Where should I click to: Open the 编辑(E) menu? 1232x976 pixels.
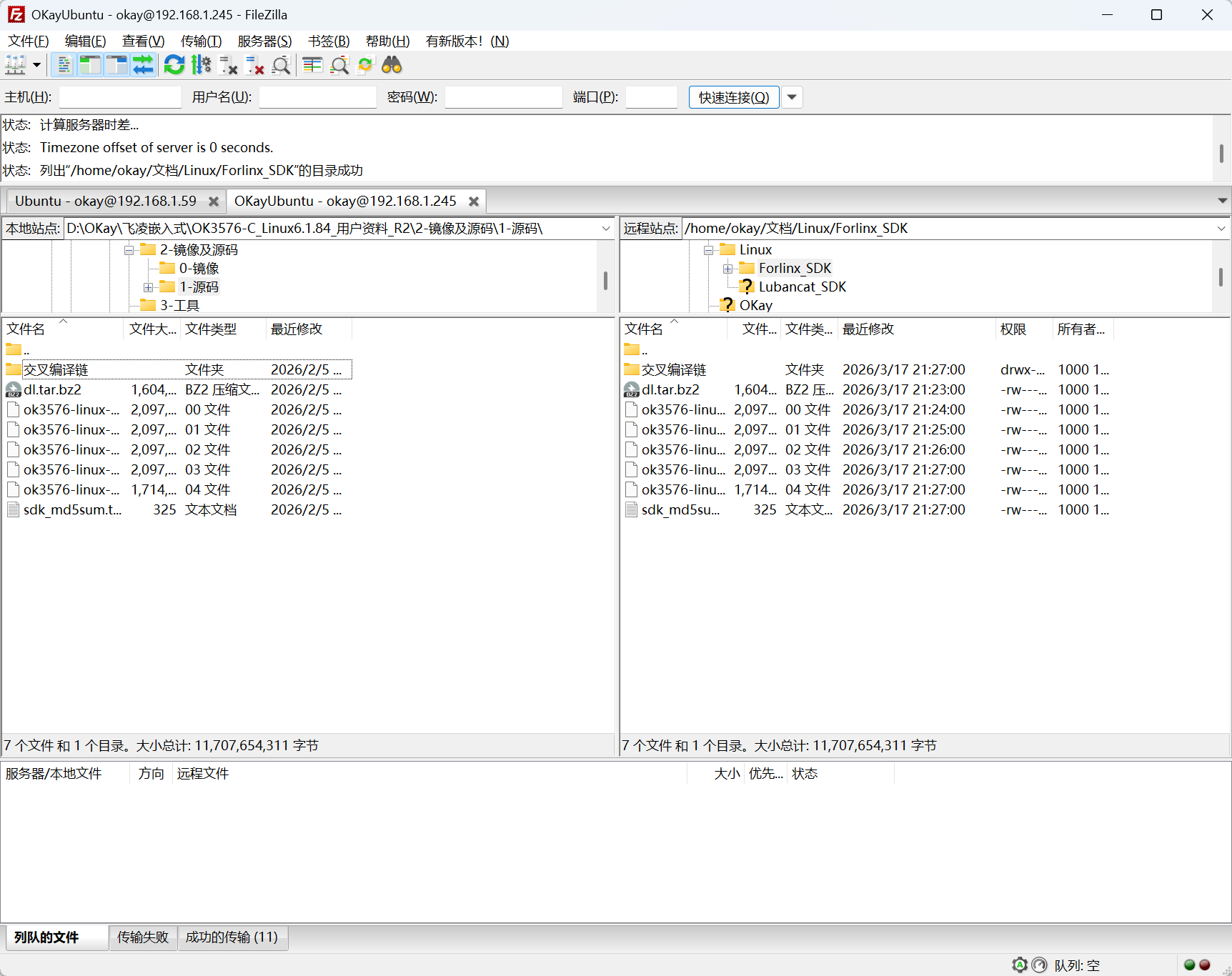(x=86, y=41)
